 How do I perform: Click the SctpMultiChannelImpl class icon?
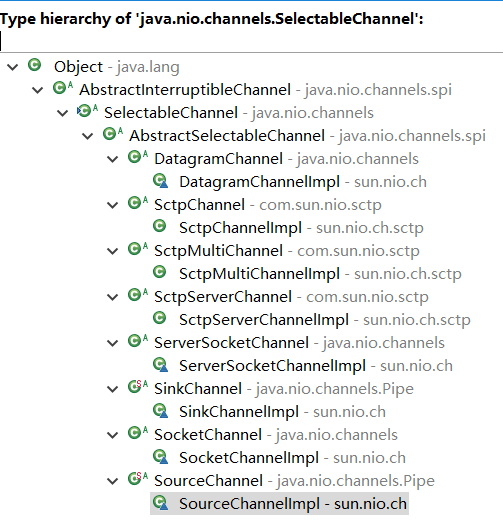(159, 272)
